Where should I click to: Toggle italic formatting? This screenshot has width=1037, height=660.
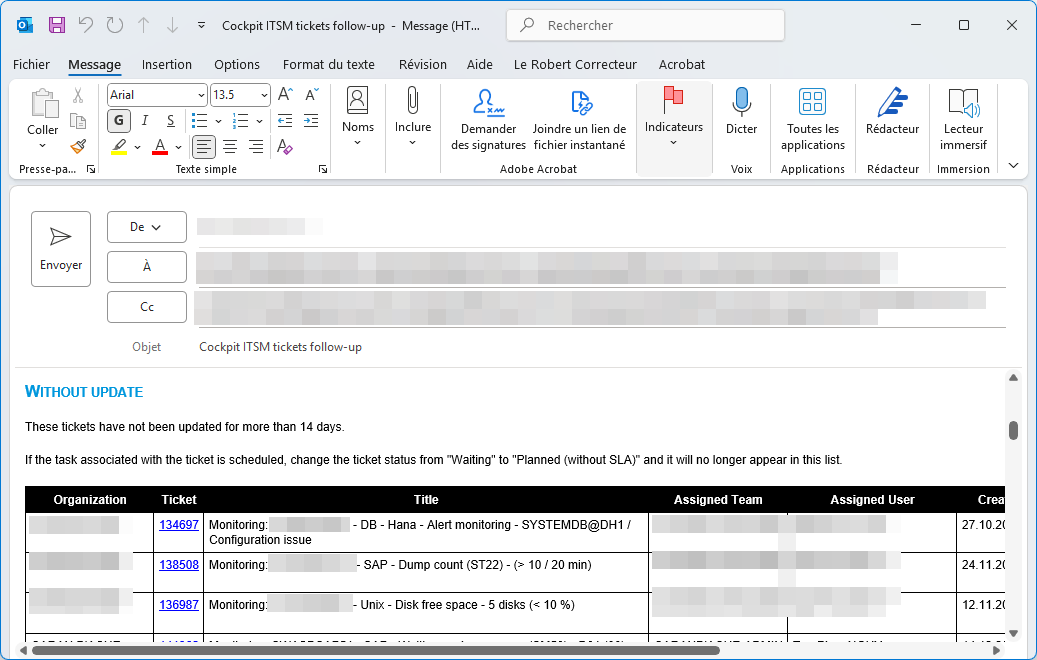pyautogui.click(x=145, y=121)
